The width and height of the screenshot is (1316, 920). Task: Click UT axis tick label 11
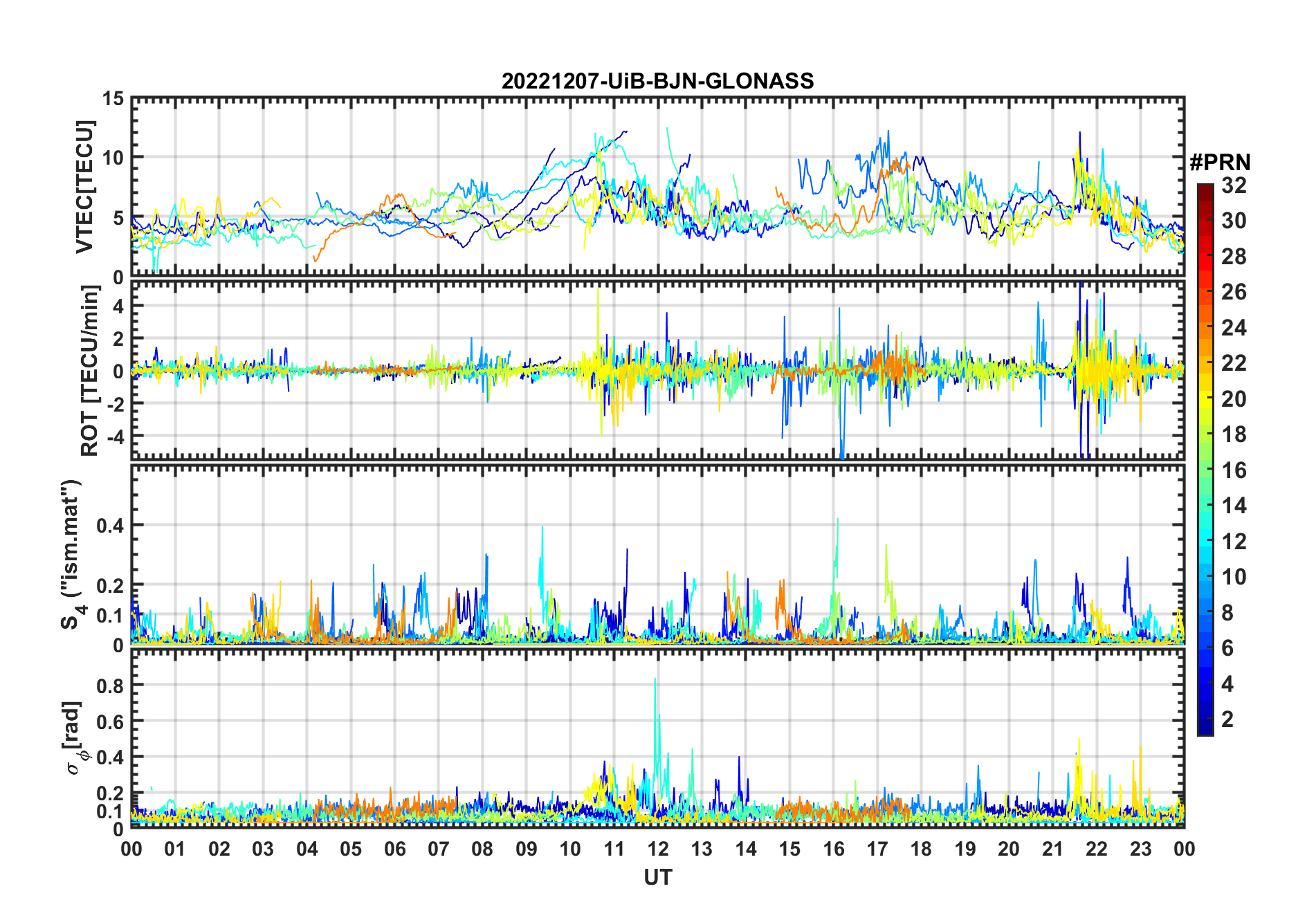point(614,849)
